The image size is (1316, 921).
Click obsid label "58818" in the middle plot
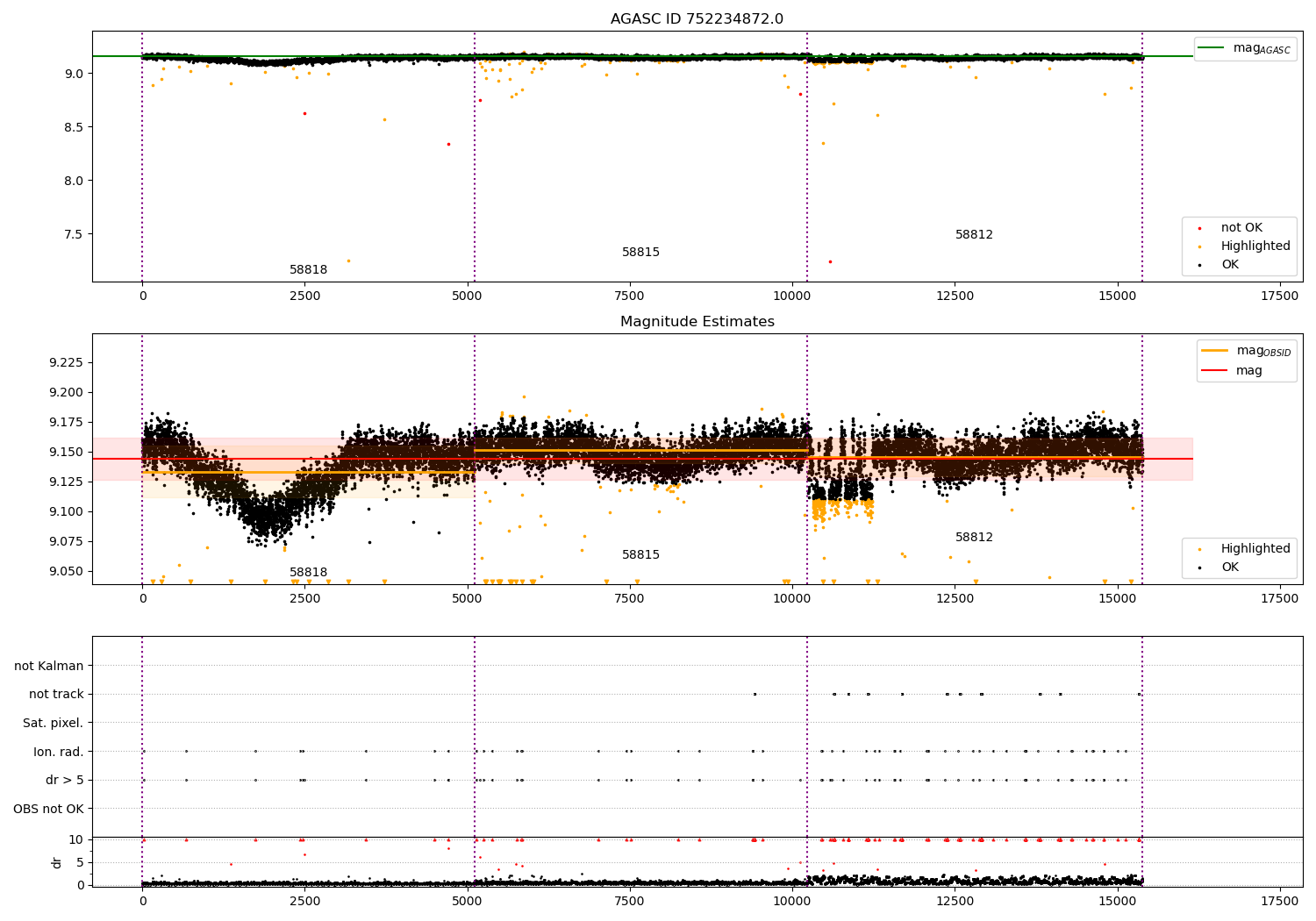tap(308, 573)
